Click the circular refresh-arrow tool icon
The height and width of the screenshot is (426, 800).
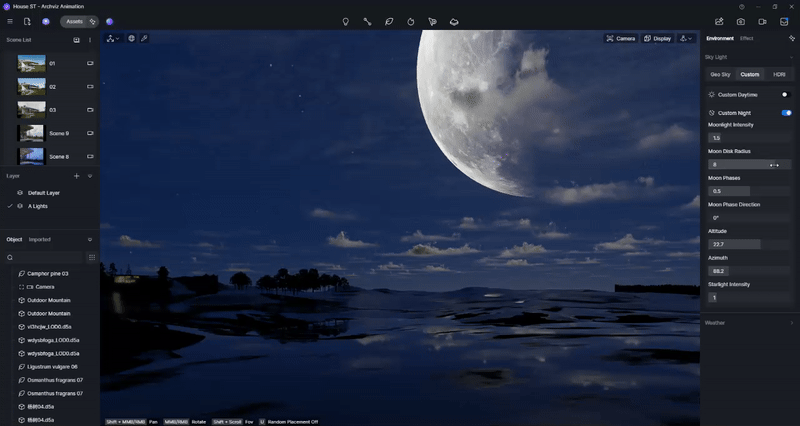point(411,21)
